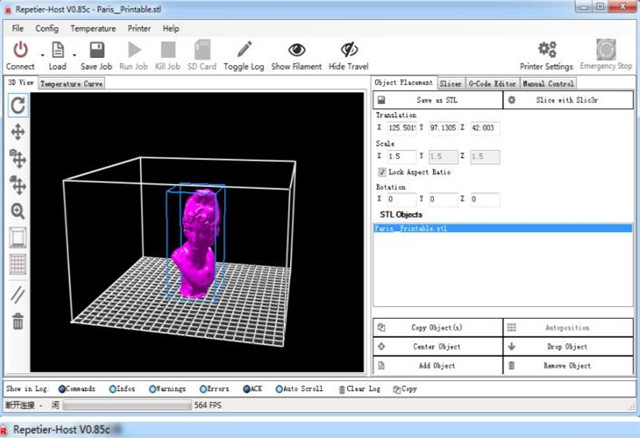
Task: Toggle the Log pencil icon
Action: (x=244, y=50)
